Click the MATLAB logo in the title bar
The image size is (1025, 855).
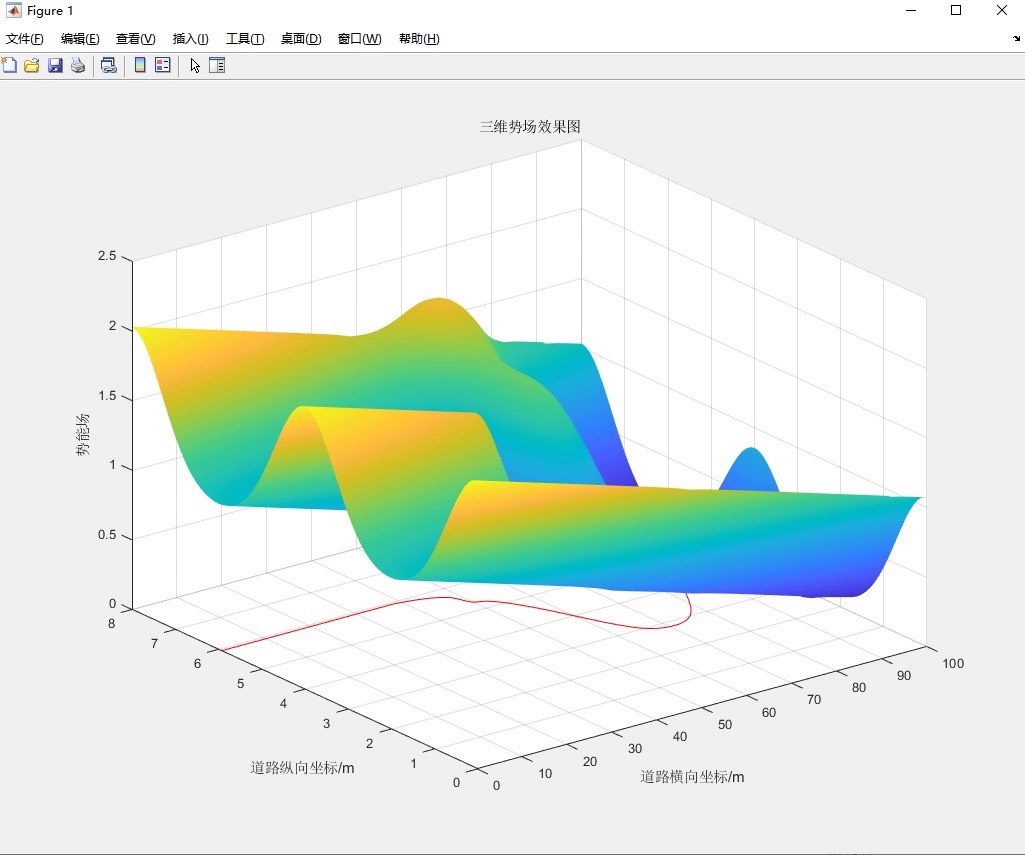(13, 10)
